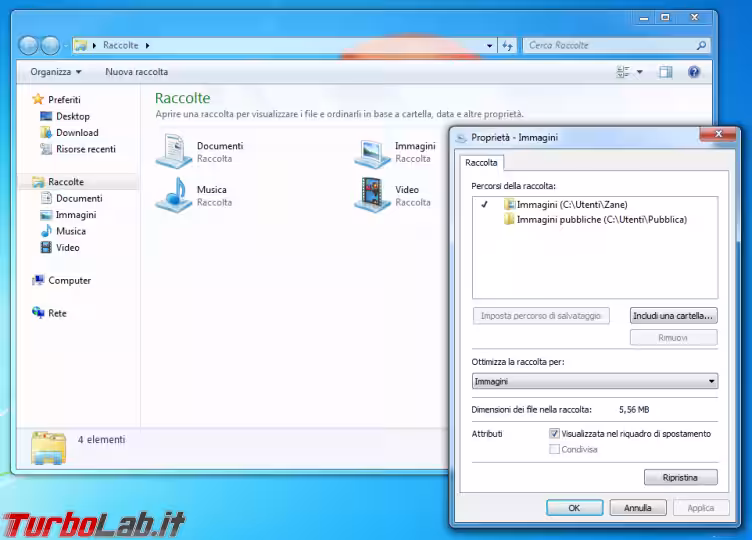Click the Raccolte library icon in sidebar
This screenshot has height=540, width=752.
(x=38, y=182)
